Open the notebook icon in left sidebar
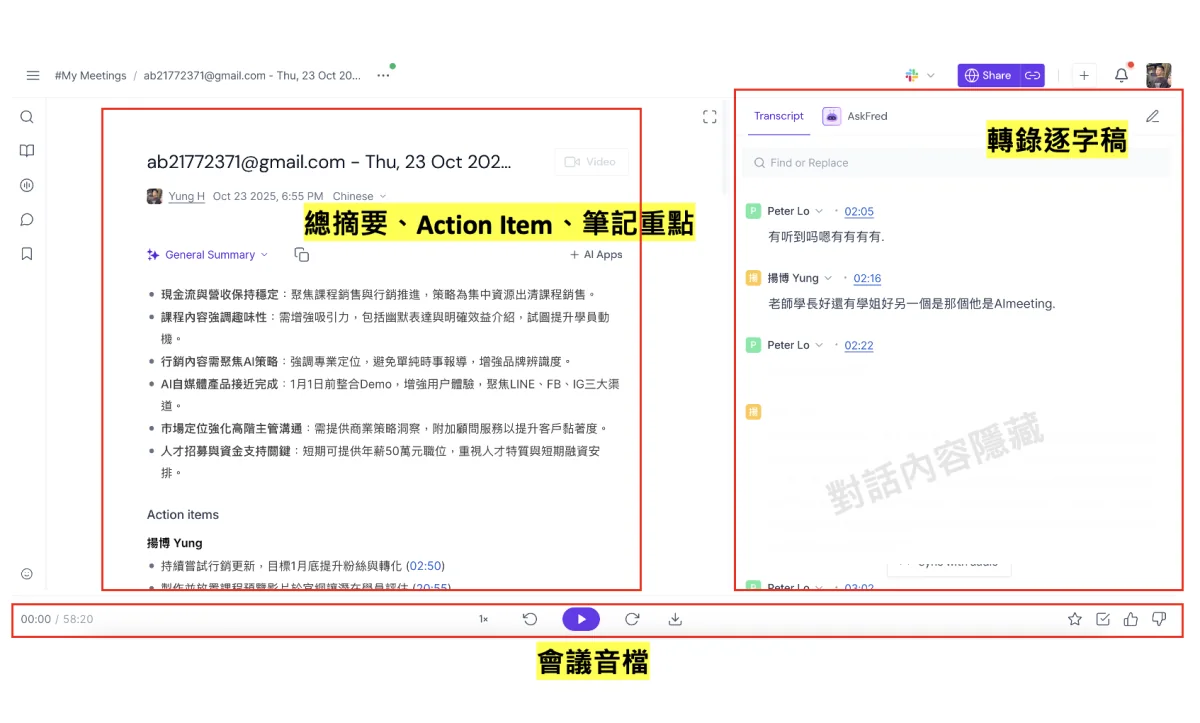Viewport: 1200px width, 723px height. coord(27,151)
